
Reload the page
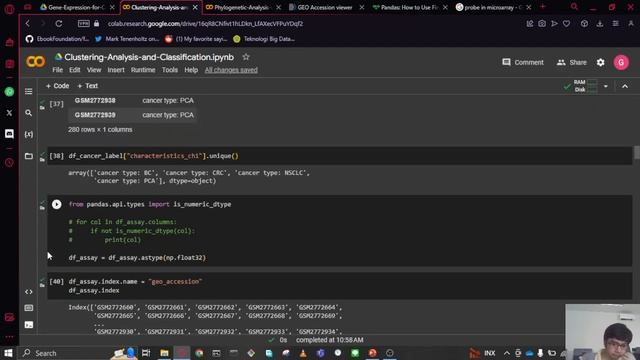pos(59,24)
